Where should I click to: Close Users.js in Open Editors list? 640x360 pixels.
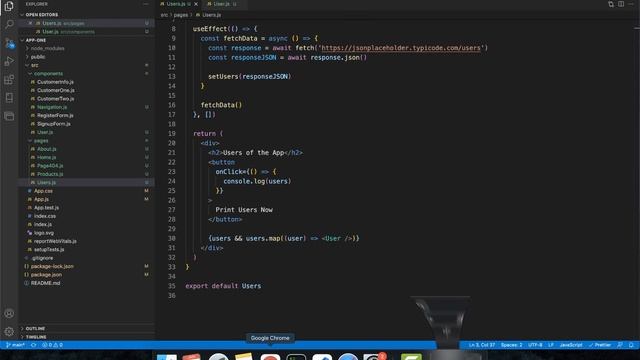[30, 23]
